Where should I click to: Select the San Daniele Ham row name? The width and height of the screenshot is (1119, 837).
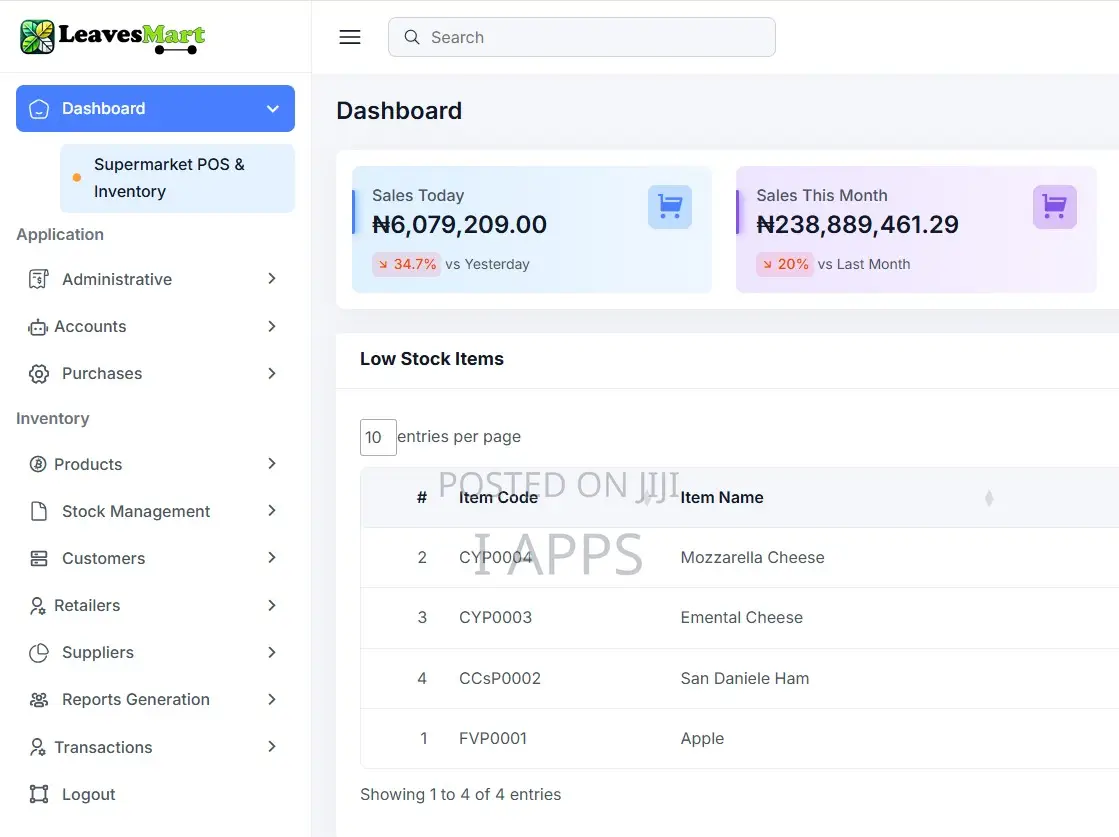744,679
